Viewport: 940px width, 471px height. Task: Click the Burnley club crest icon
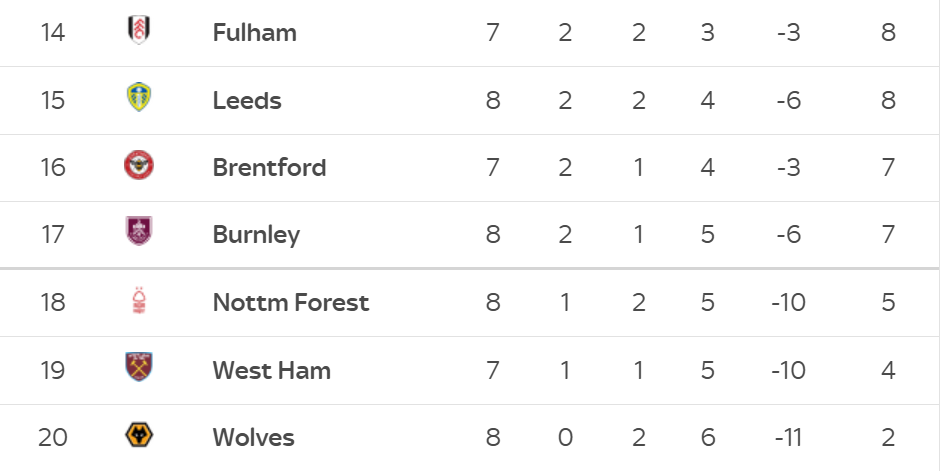(x=138, y=233)
